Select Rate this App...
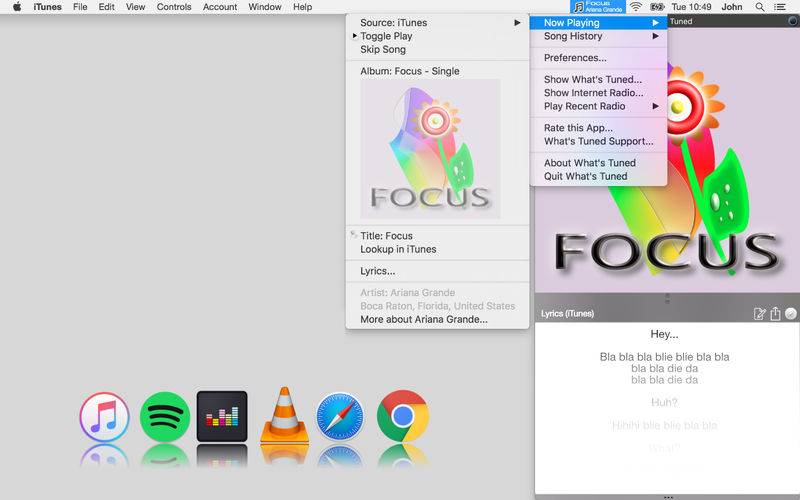The width and height of the screenshot is (800, 500). tap(598, 128)
